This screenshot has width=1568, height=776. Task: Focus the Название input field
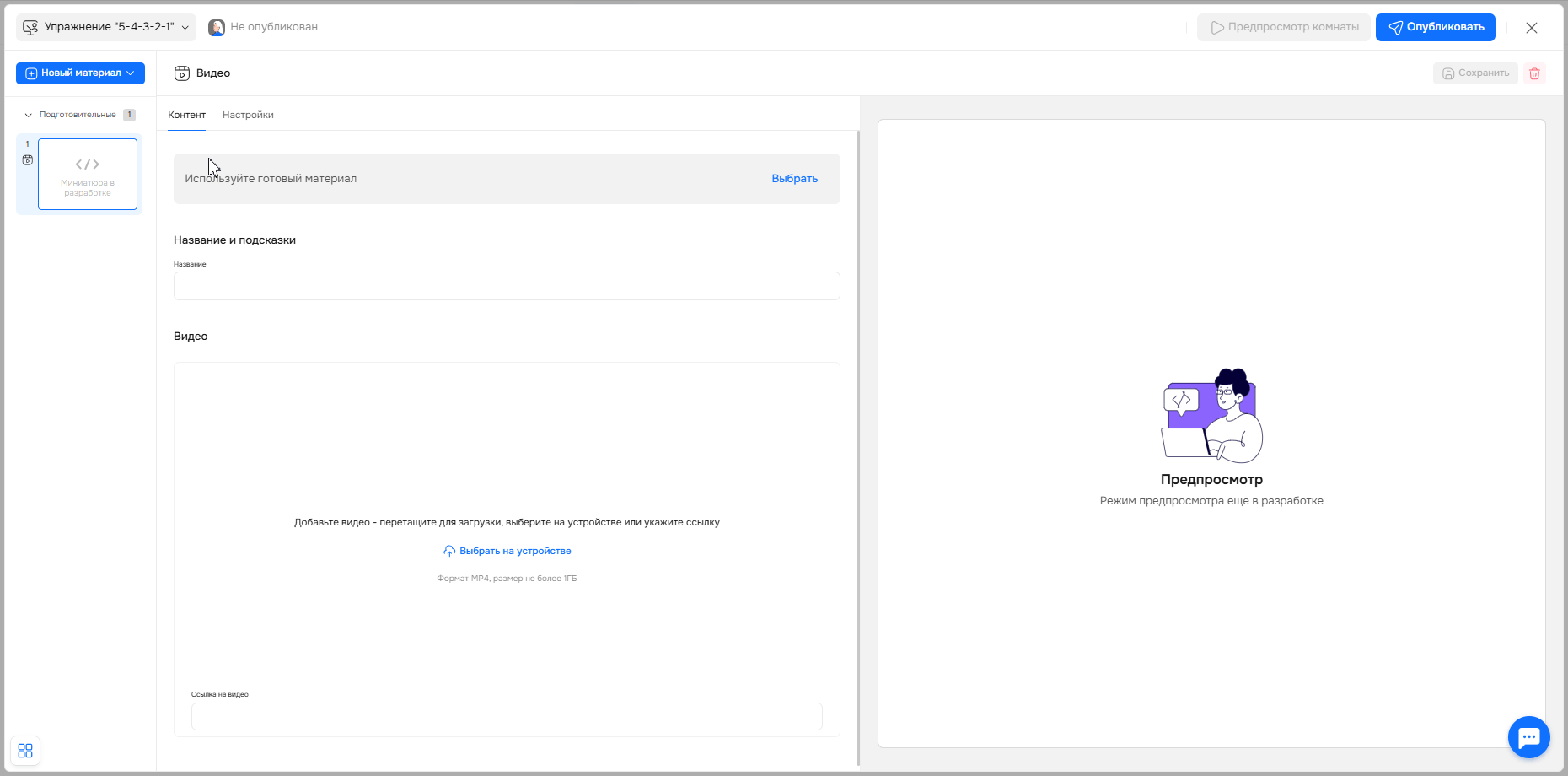point(507,286)
